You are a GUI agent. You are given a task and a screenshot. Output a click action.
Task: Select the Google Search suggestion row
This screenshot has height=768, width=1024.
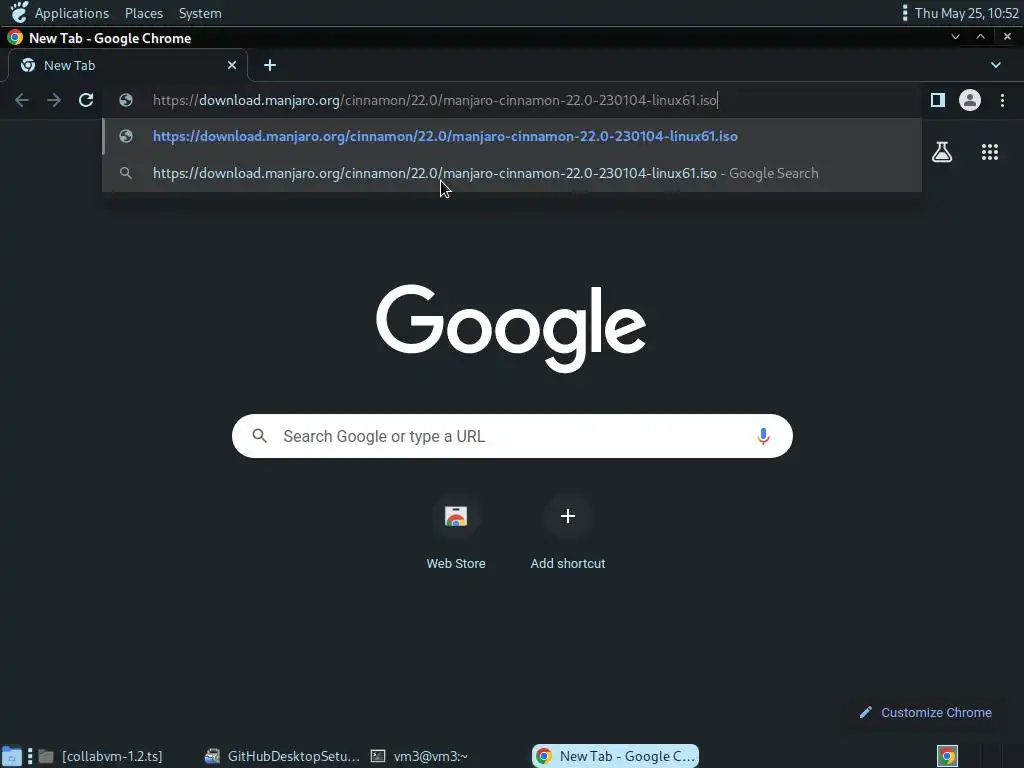pyautogui.click(x=512, y=173)
